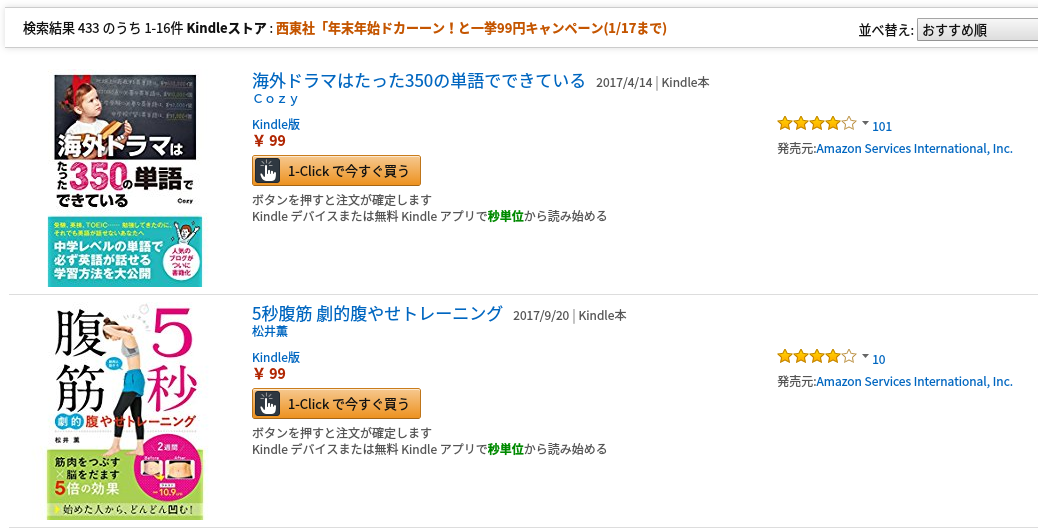Open author 松井薫's page

click(269, 331)
